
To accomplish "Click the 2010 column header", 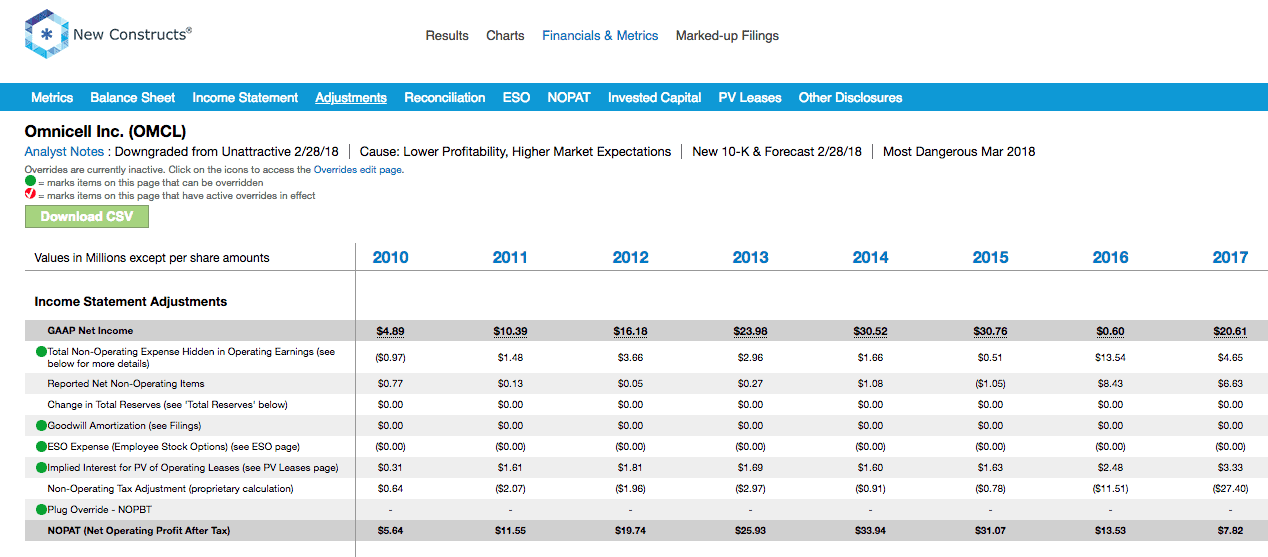I will (x=390, y=257).
